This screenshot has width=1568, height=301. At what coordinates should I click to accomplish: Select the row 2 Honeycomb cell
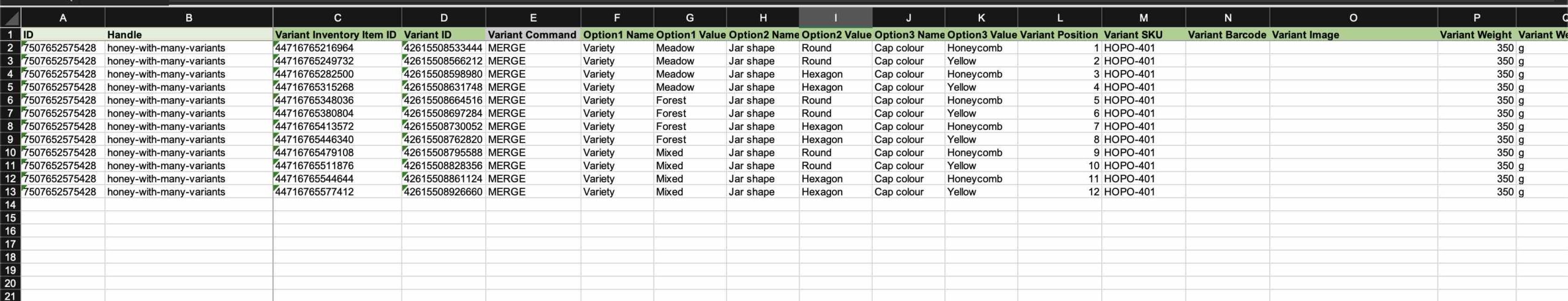click(x=981, y=48)
